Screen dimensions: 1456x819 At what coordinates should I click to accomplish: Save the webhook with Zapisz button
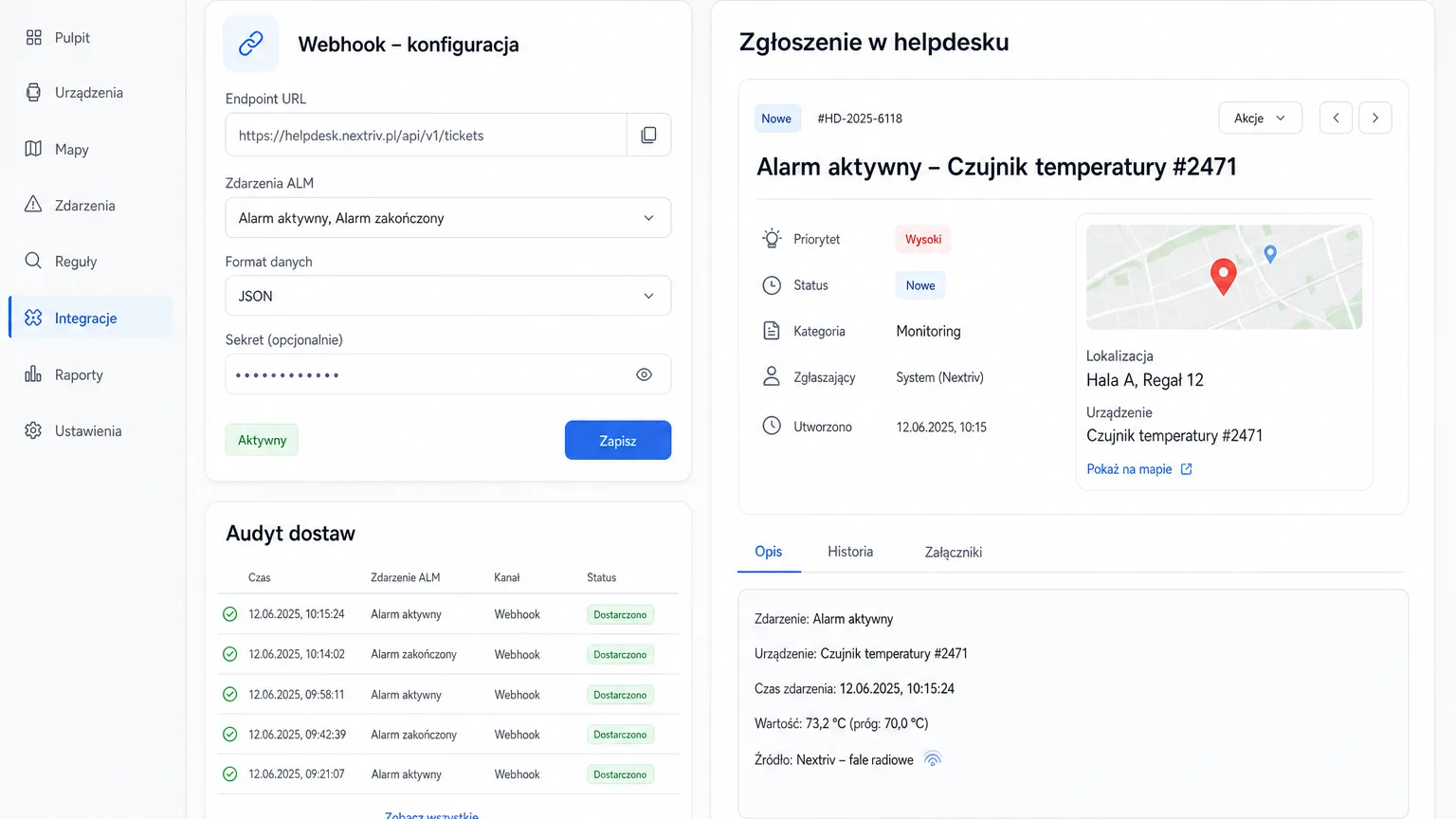pos(618,440)
